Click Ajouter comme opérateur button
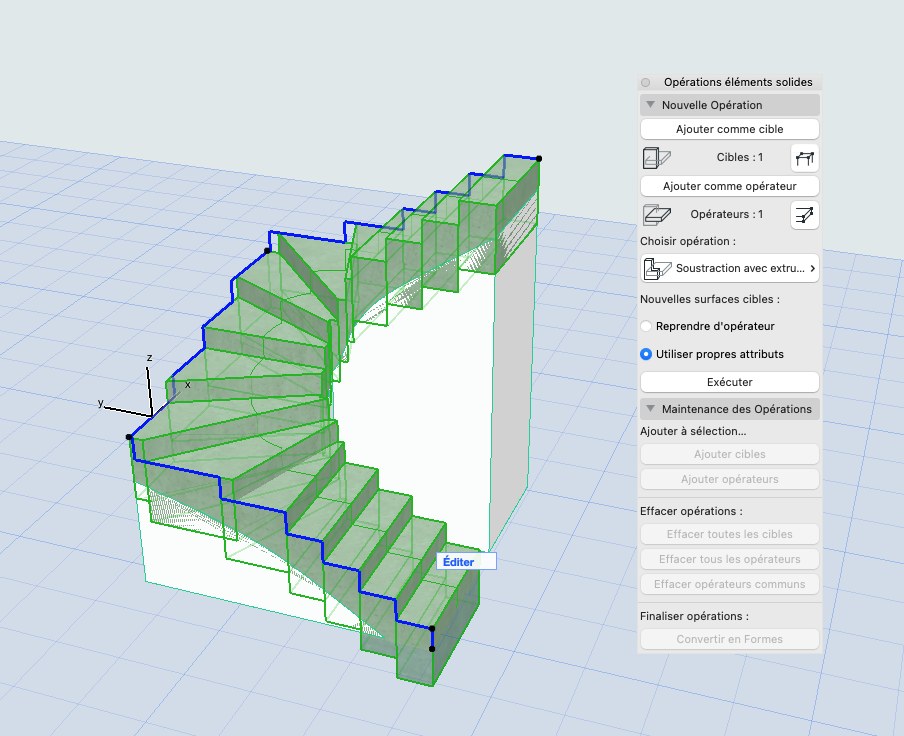This screenshot has height=736, width=904. coord(730,186)
